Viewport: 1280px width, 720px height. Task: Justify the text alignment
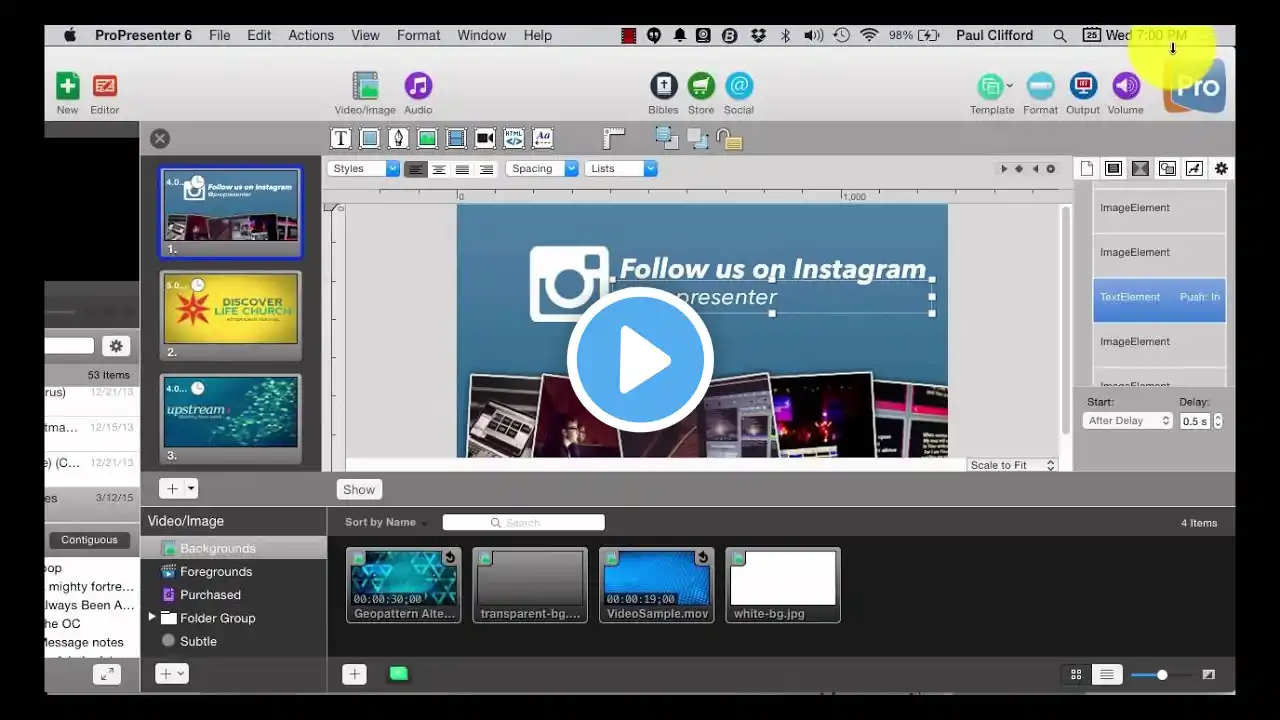point(463,169)
